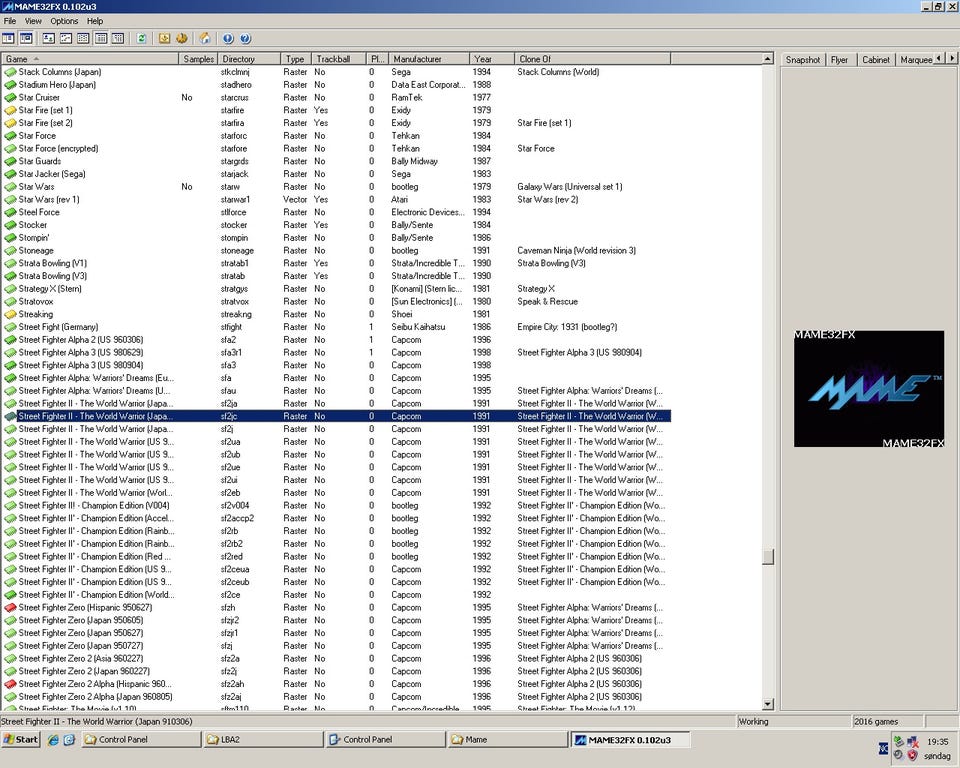
Task: Switch to grouped view toolbar icon
Action: click(118, 39)
